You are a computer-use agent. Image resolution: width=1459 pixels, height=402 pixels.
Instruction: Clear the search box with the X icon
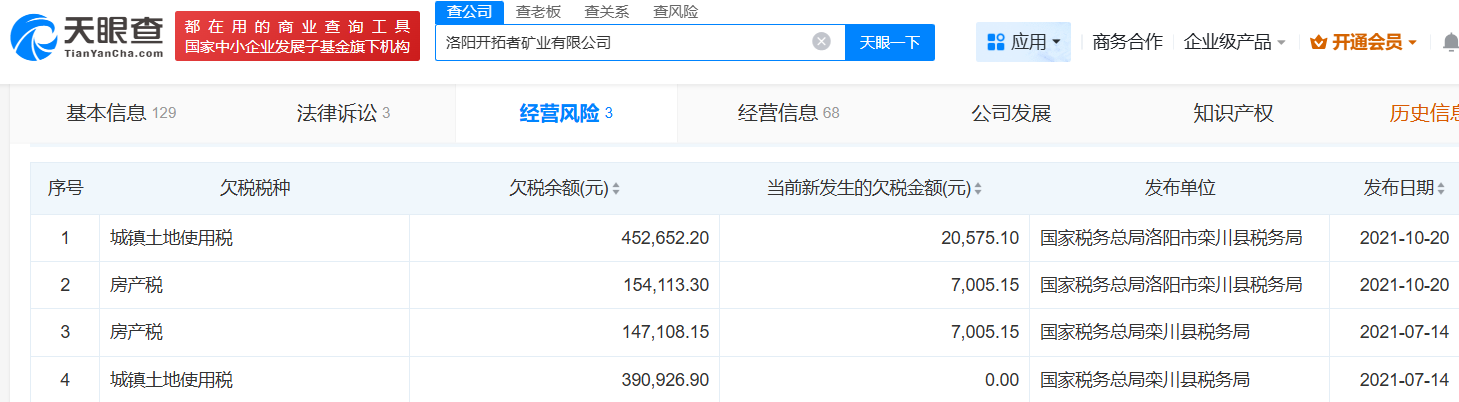pos(821,42)
